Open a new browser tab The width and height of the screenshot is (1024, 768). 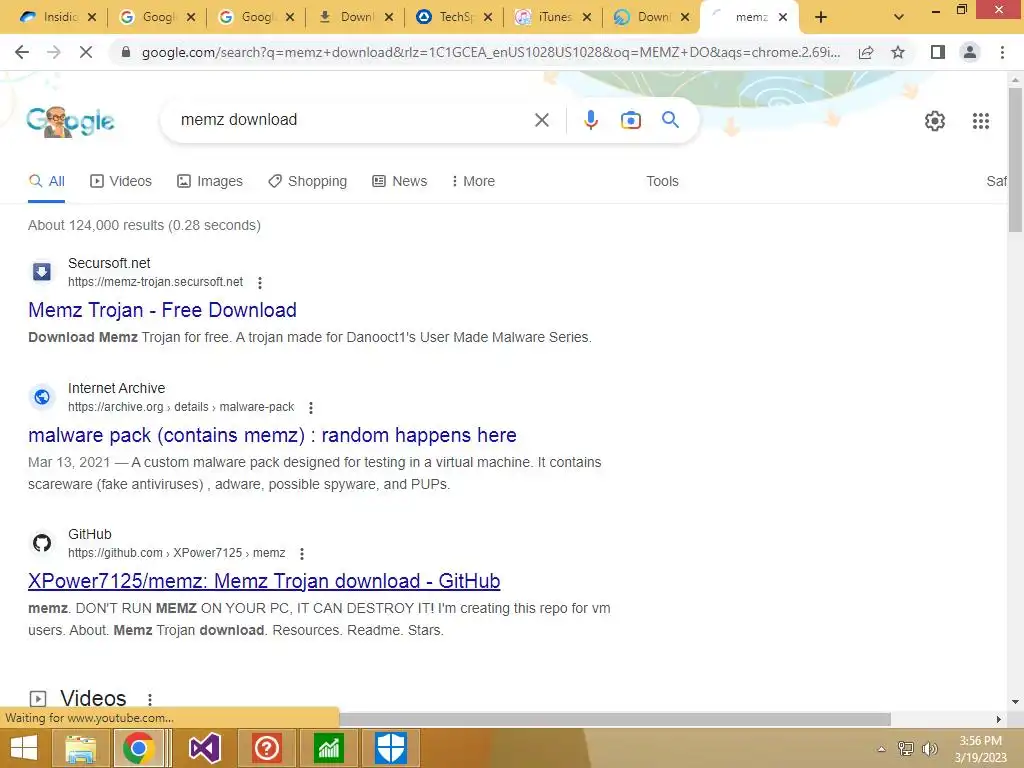point(821,18)
